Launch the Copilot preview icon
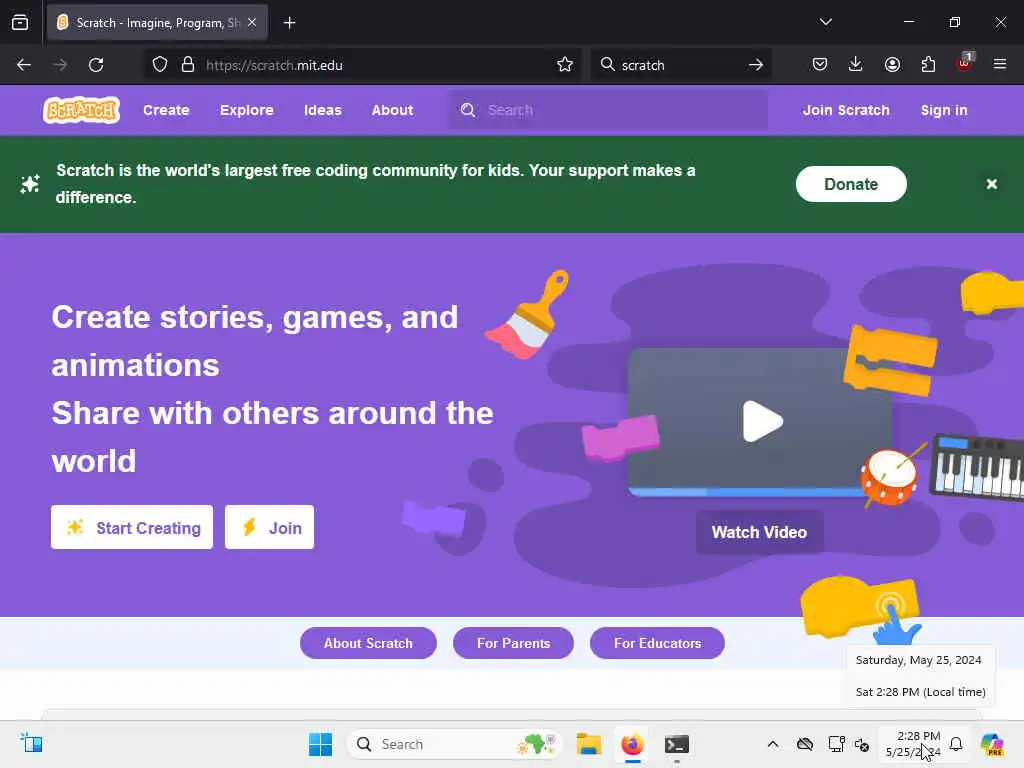Viewport: 1024px width, 768px height. tap(992, 744)
